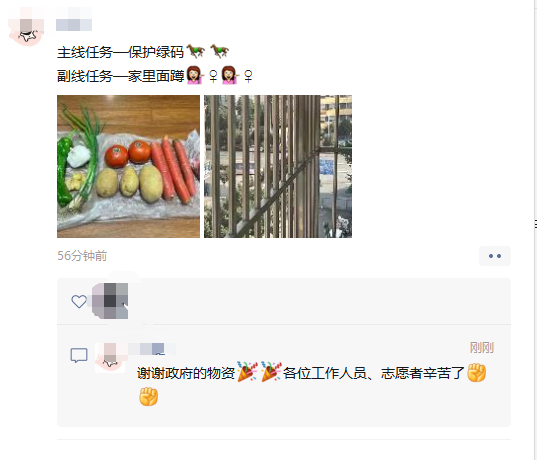Open the post author's profile avatar
The height and width of the screenshot is (460, 537).
[x=27, y=28]
